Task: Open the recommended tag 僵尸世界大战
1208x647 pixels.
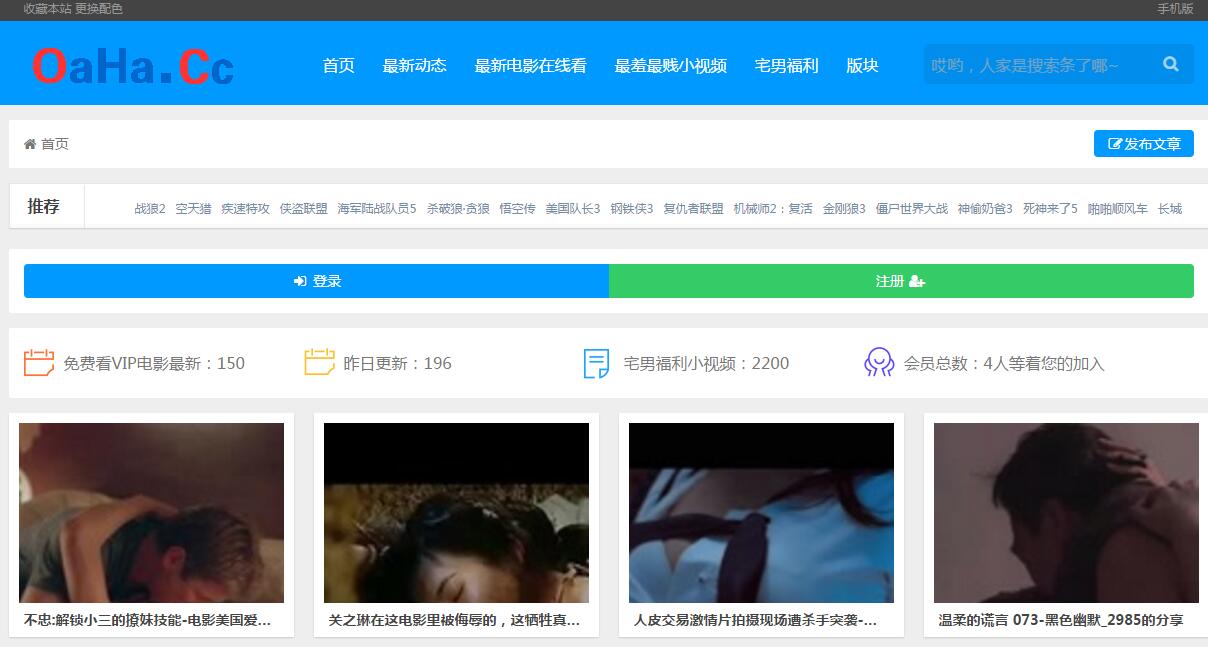Action: click(911, 209)
